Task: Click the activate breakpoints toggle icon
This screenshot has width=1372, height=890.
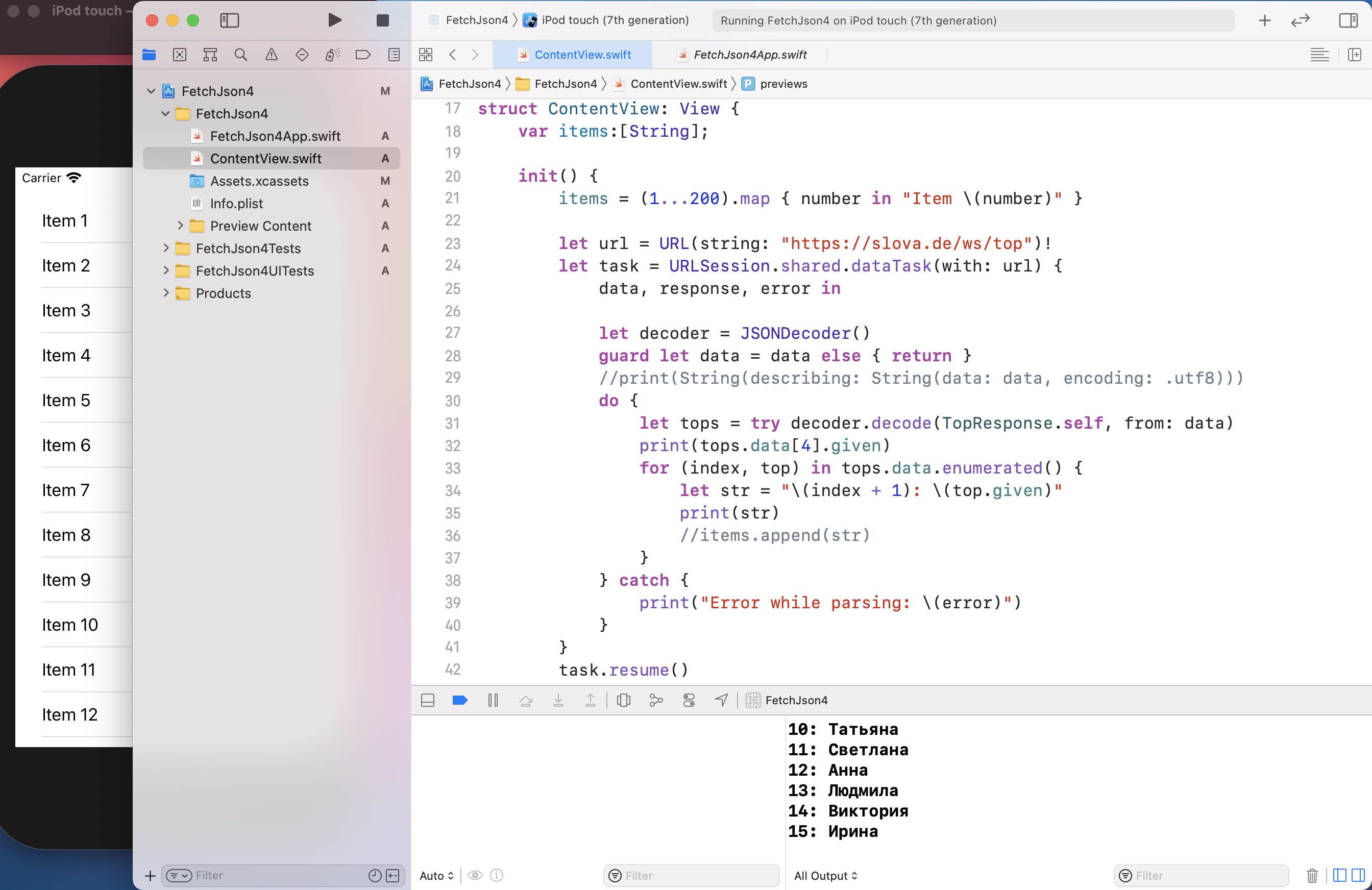Action: tap(459, 700)
